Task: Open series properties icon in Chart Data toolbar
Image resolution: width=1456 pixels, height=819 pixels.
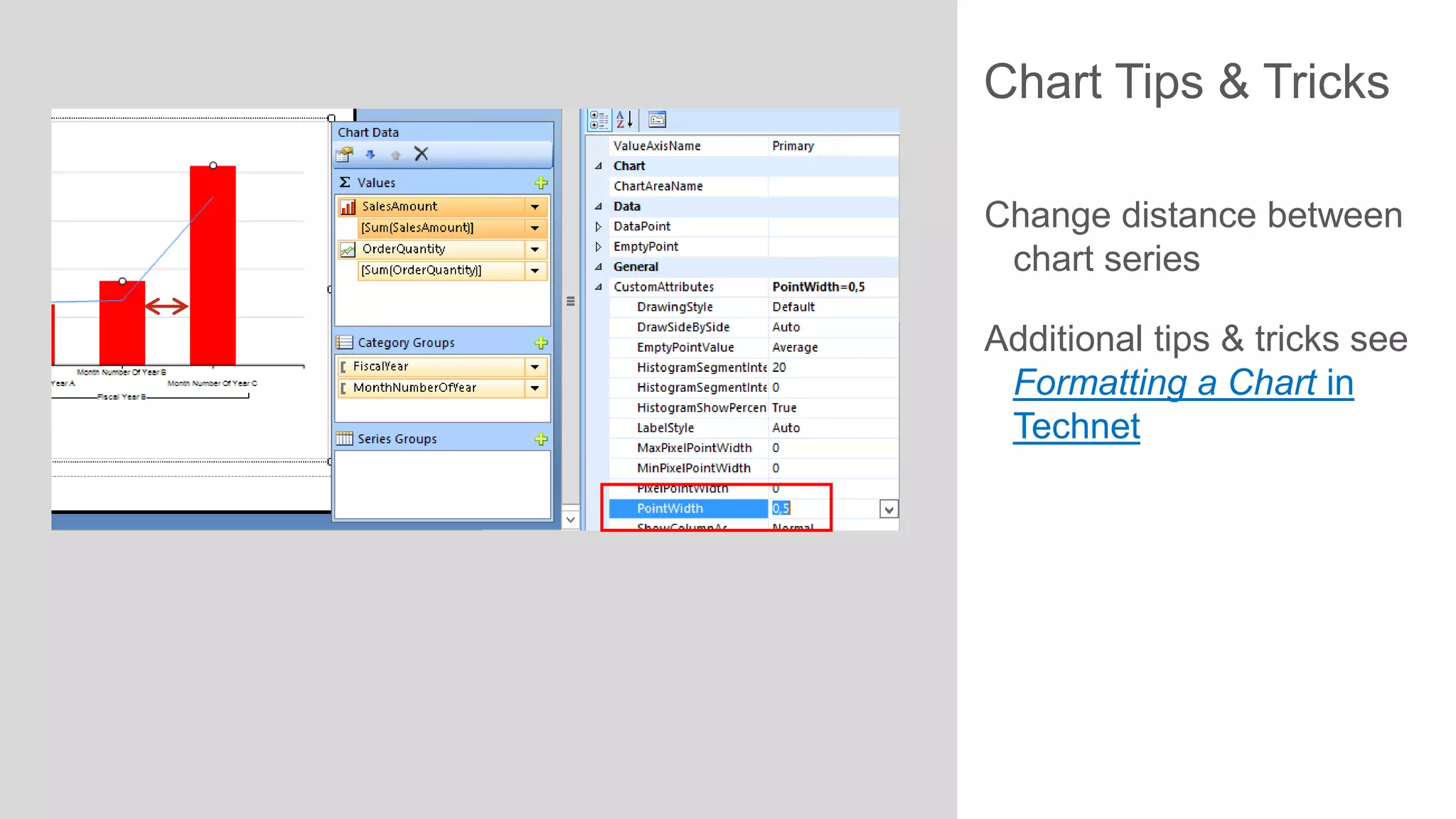Action: click(345, 154)
